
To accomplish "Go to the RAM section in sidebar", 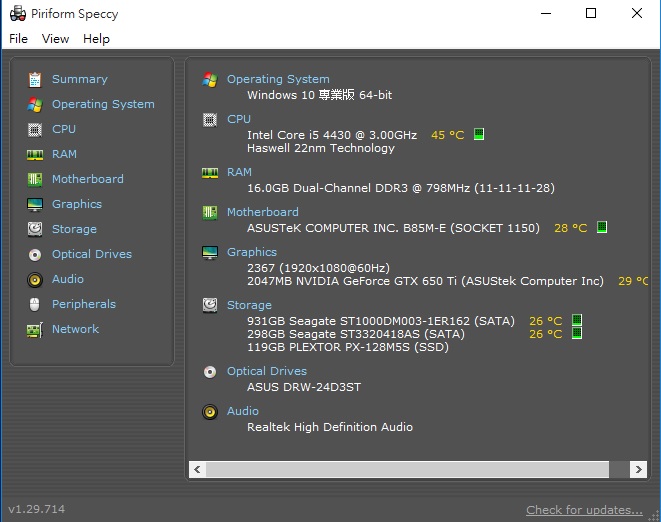I will pos(64,154).
